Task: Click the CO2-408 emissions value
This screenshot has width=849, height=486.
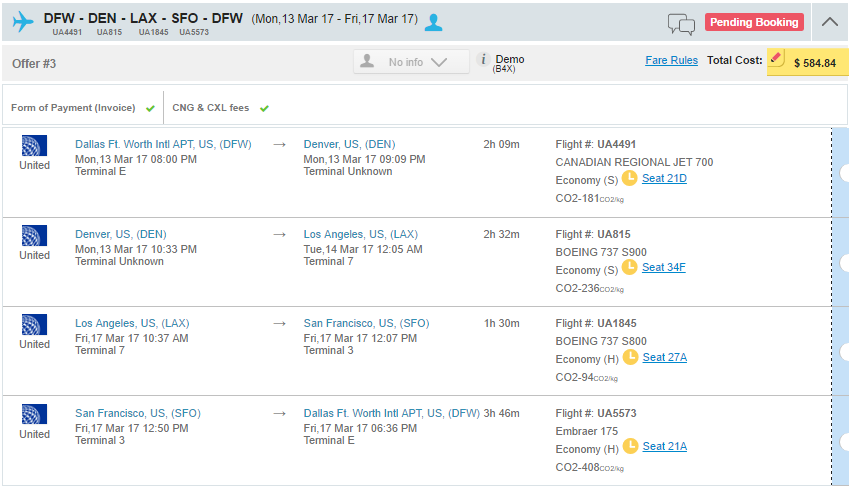Action: tap(590, 468)
